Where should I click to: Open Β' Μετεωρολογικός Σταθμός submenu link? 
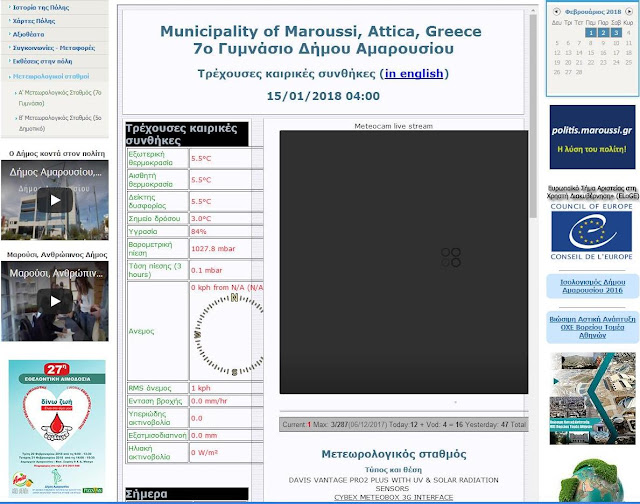click(60, 123)
